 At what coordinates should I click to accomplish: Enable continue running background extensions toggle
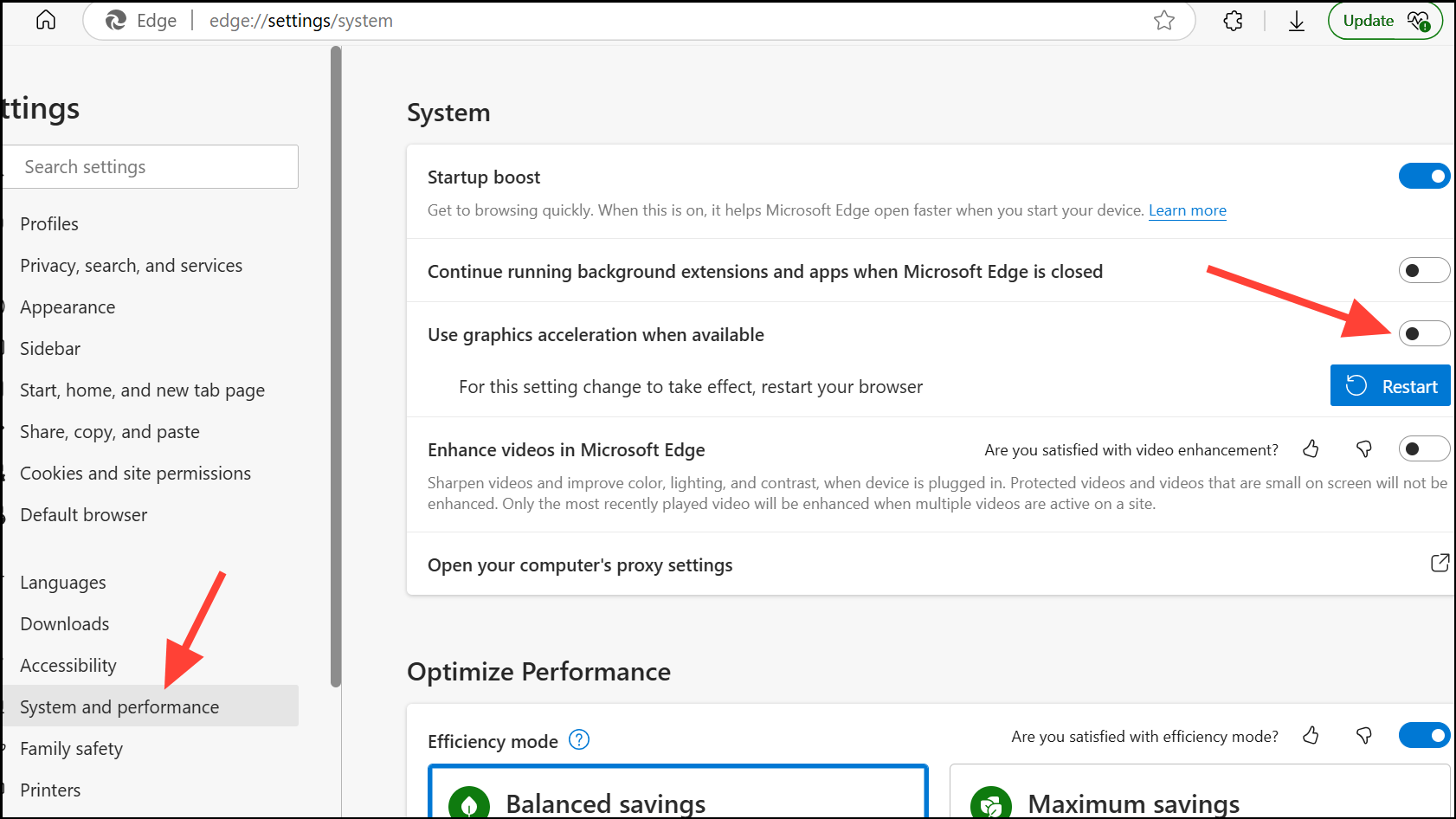pos(1424,271)
